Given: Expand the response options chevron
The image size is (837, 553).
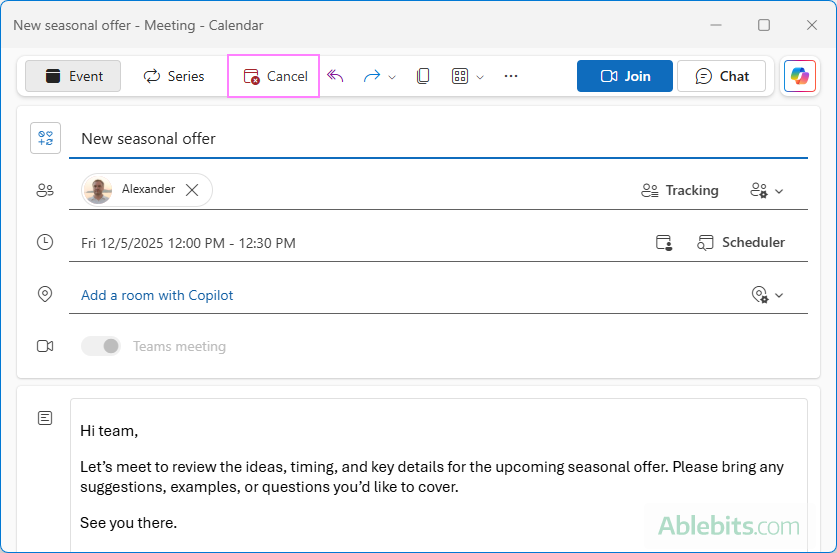Looking at the screenshot, I should coord(779,191).
